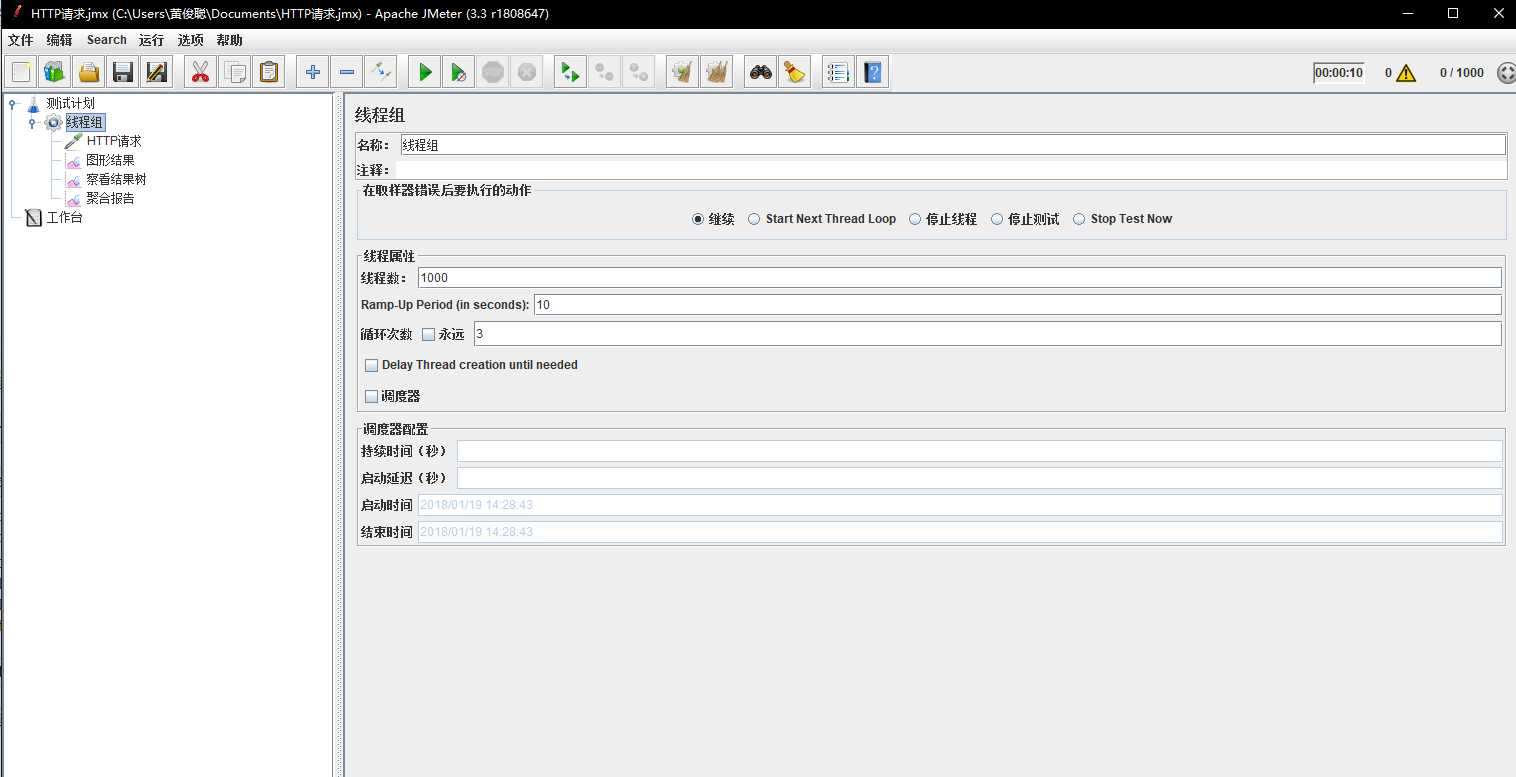Click the Stop test icon
1516x777 pixels.
493,72
